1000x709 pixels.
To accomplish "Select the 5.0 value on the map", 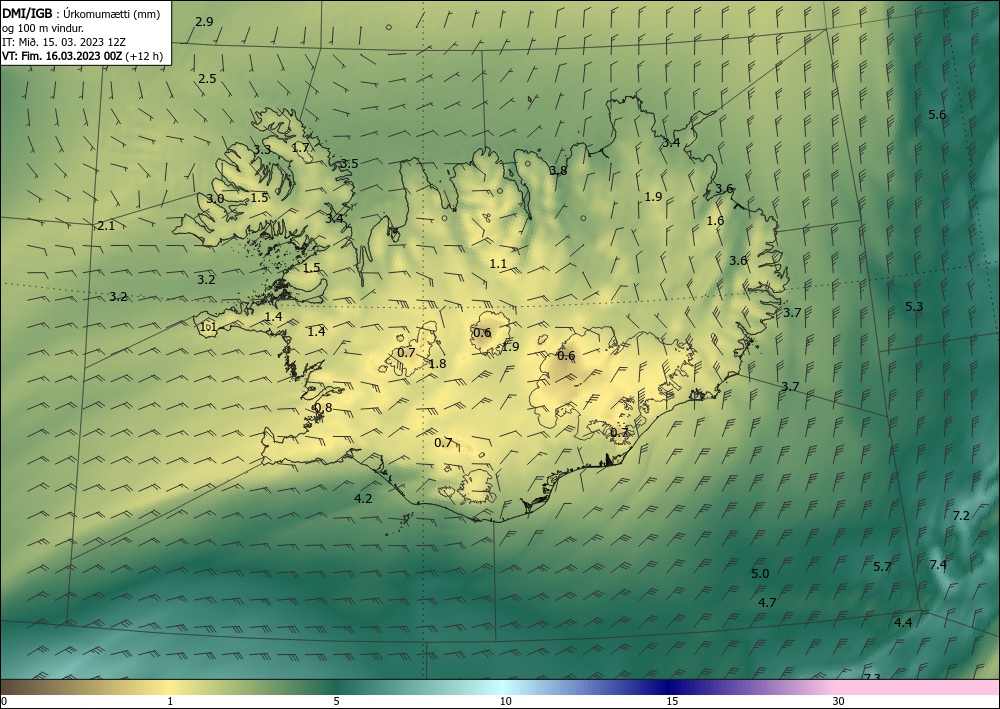I will 760,574.
